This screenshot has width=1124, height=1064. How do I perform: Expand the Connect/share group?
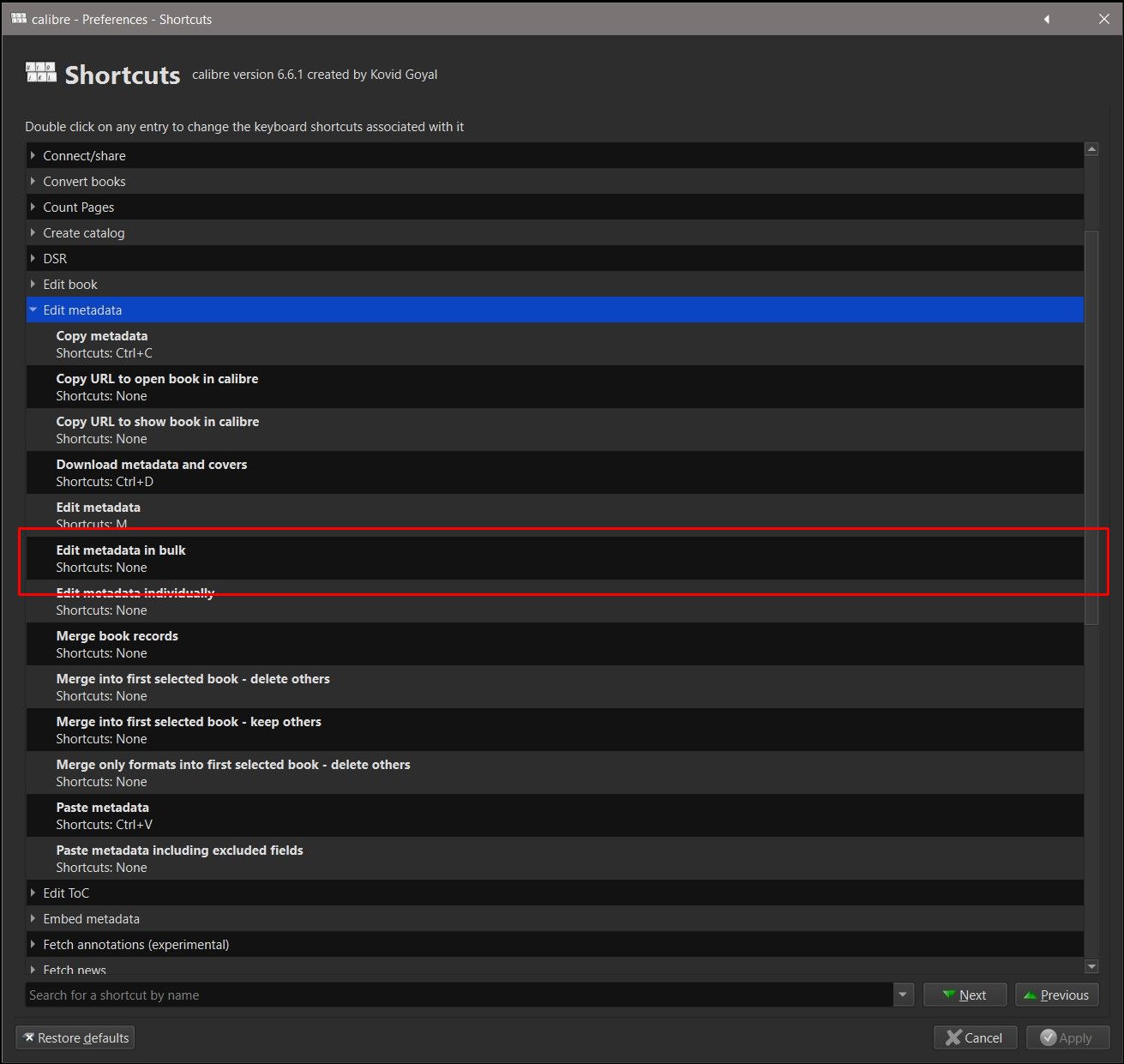[33, 155]
